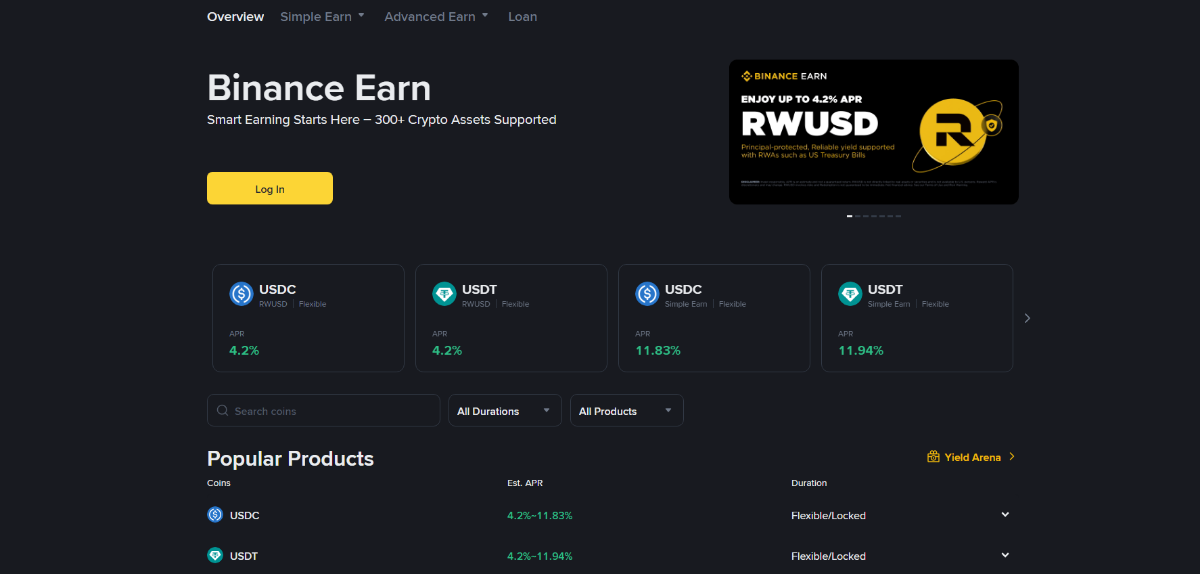Image resolution: width=1200 pixels, height=574 pixels.
Task: Open the Yield Arena link
Action: click(x=972, y=457)
